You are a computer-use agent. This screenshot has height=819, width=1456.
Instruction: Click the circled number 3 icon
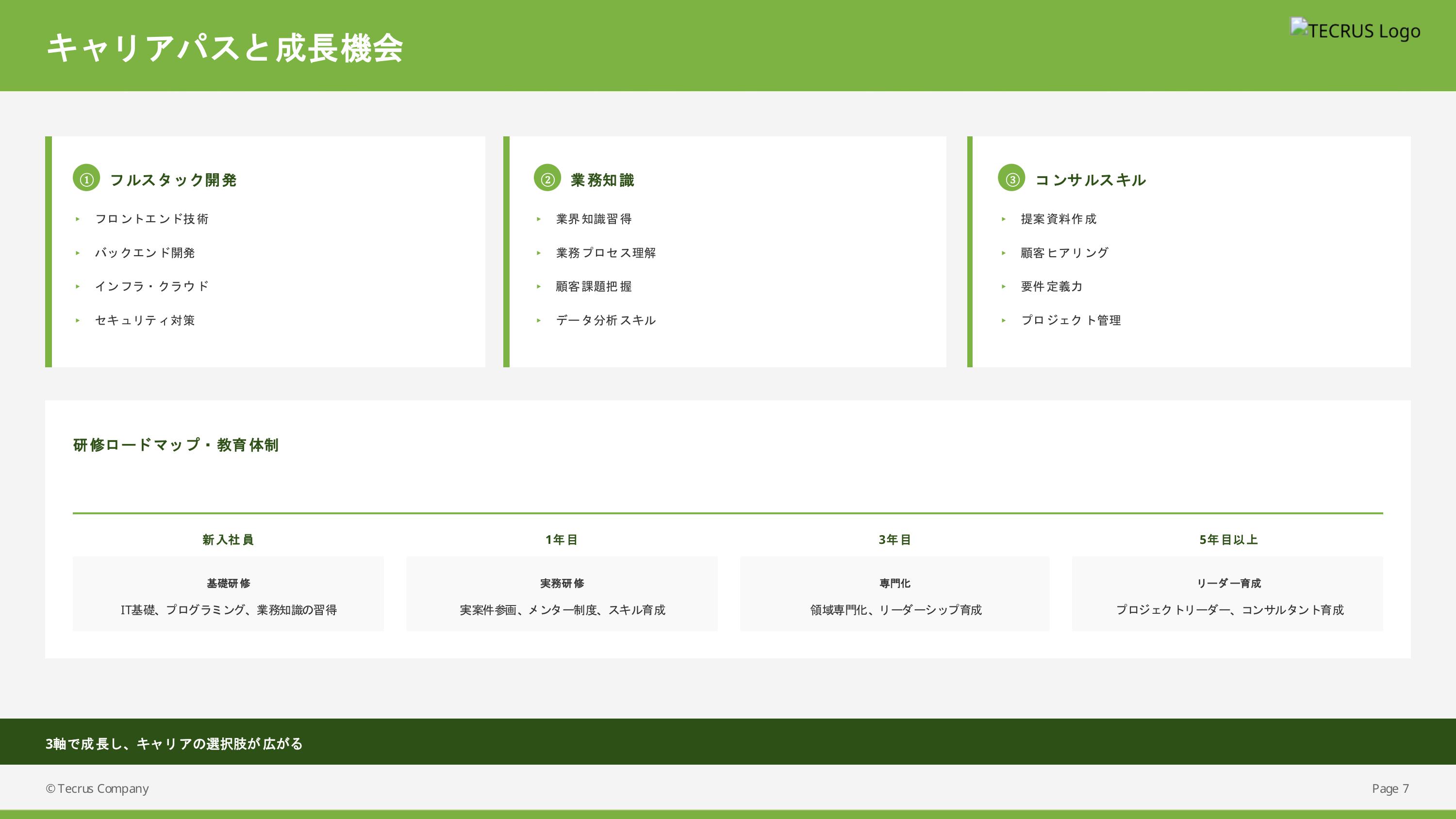point(1011,179)
